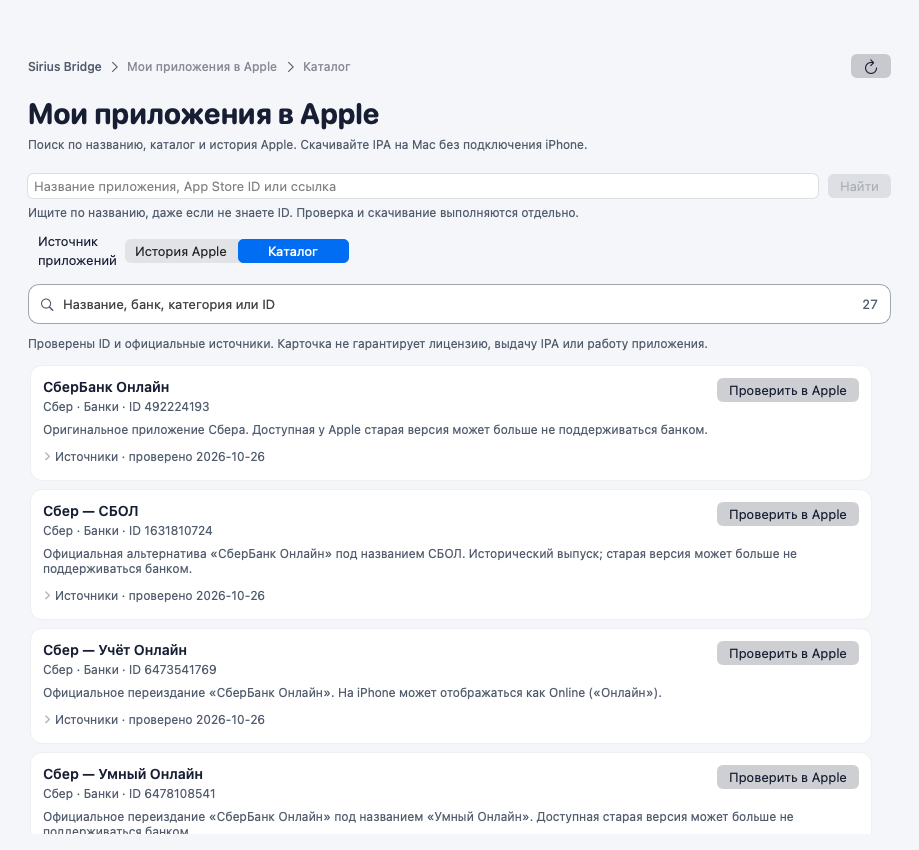Image resolution: width=919 pixels, height=850 pixels.
Task: Click the Найти button
Action: click(859, 186)
